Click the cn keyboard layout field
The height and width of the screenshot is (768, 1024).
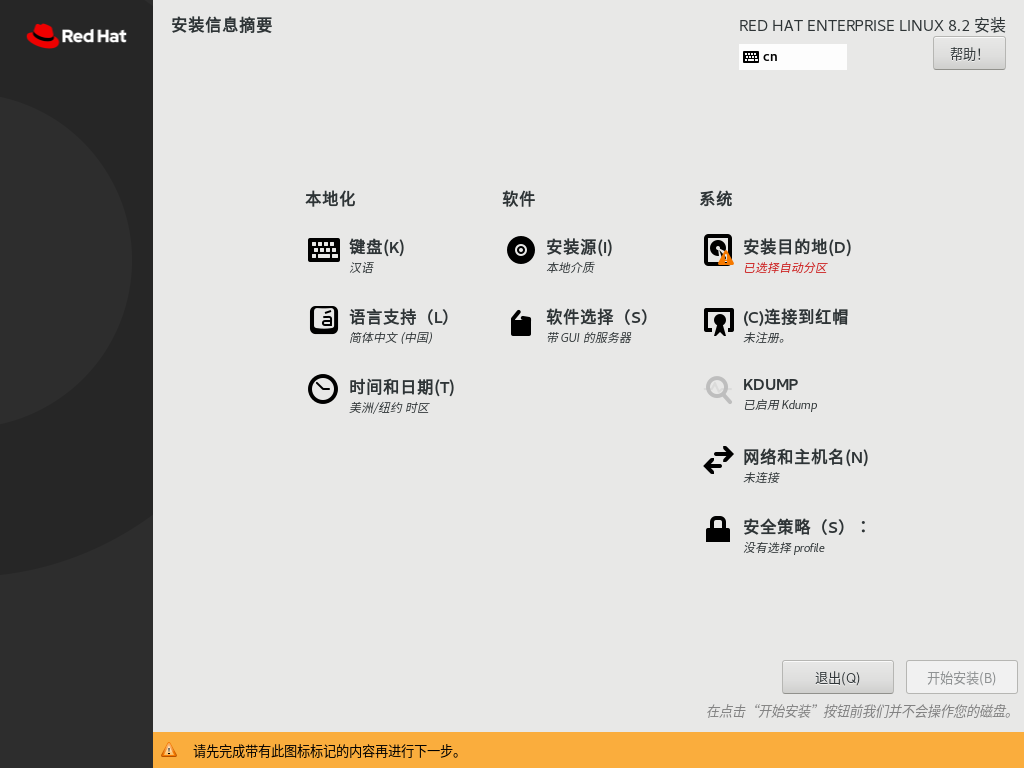click(793, 57)
